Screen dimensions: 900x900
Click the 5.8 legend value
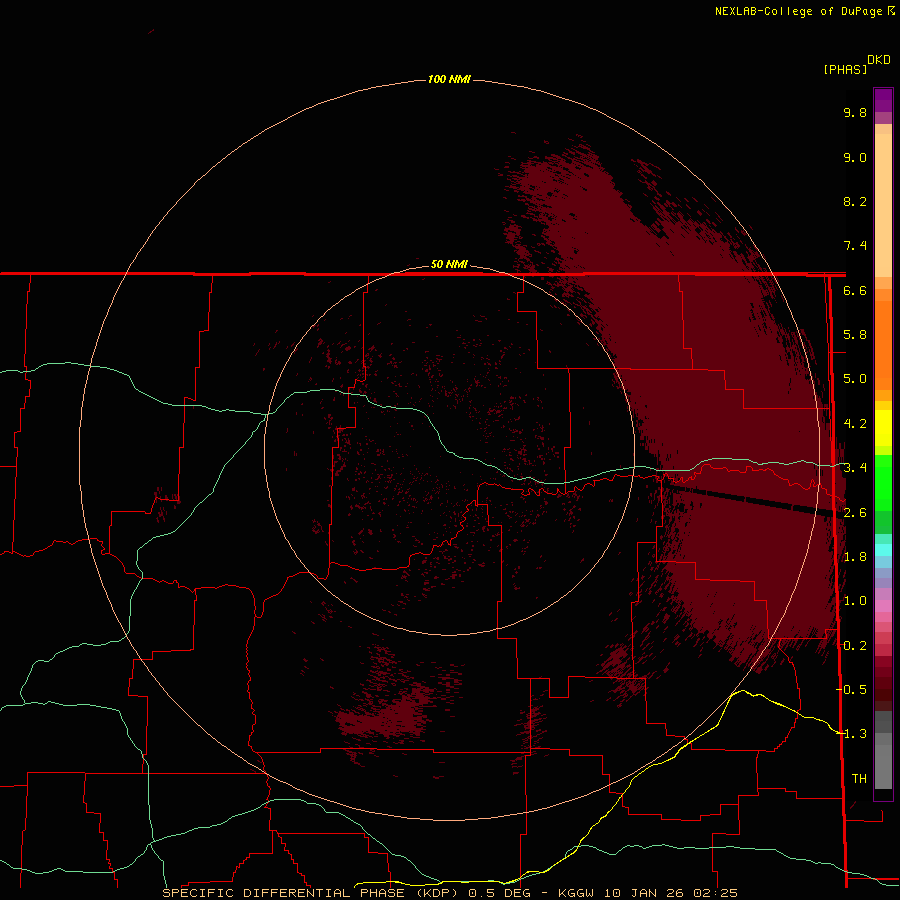click(855, 335)
